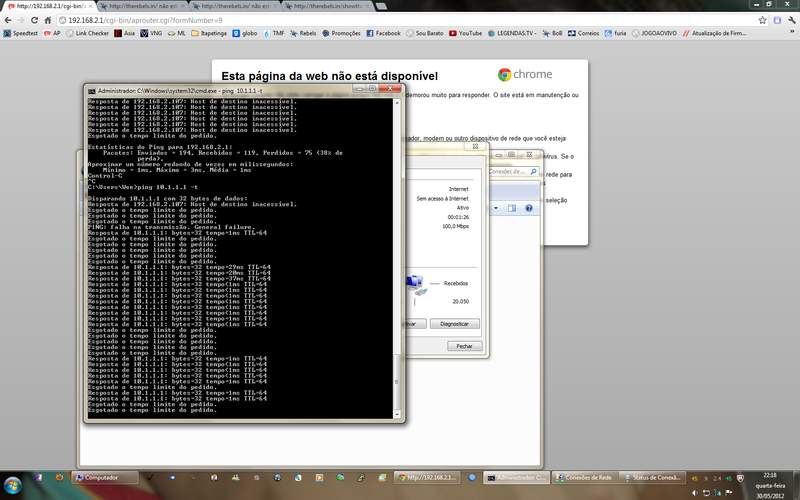Open the ML bookmark
The height and width of the screenshot is (500, 800).
pos(177,33)
